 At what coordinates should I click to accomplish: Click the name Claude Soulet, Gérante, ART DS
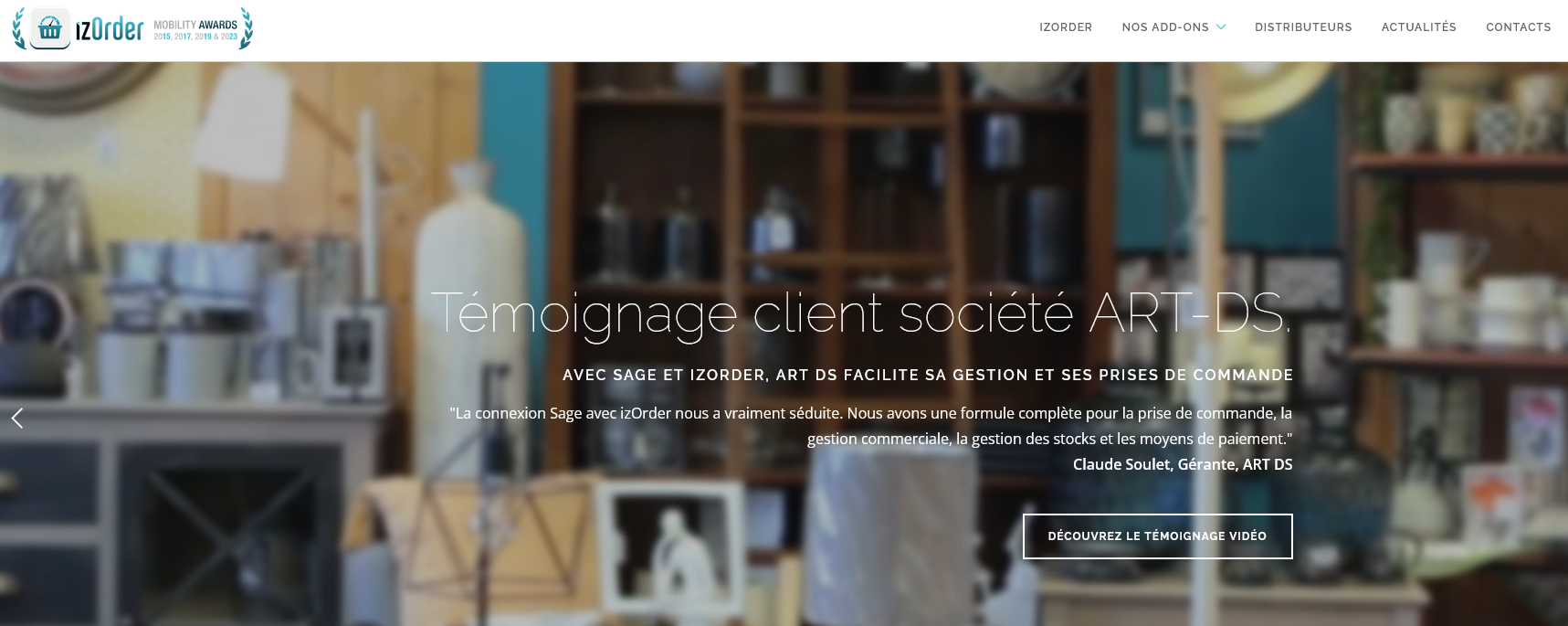(1183, 464)
